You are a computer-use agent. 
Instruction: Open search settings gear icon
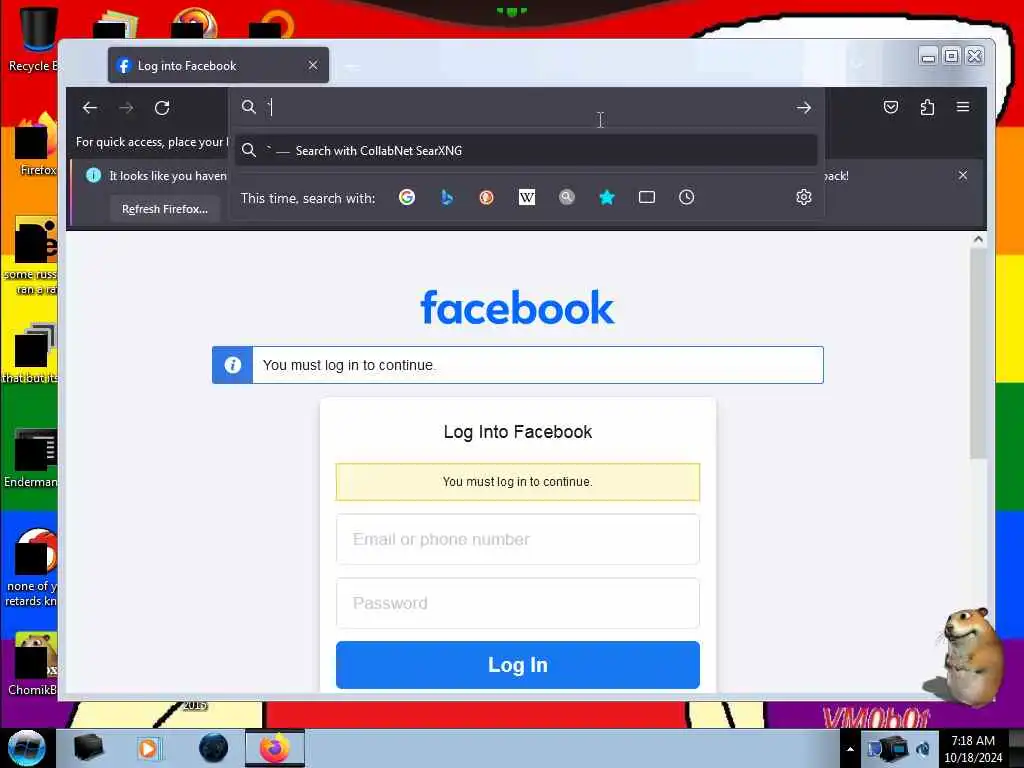[x=804, y=197]
